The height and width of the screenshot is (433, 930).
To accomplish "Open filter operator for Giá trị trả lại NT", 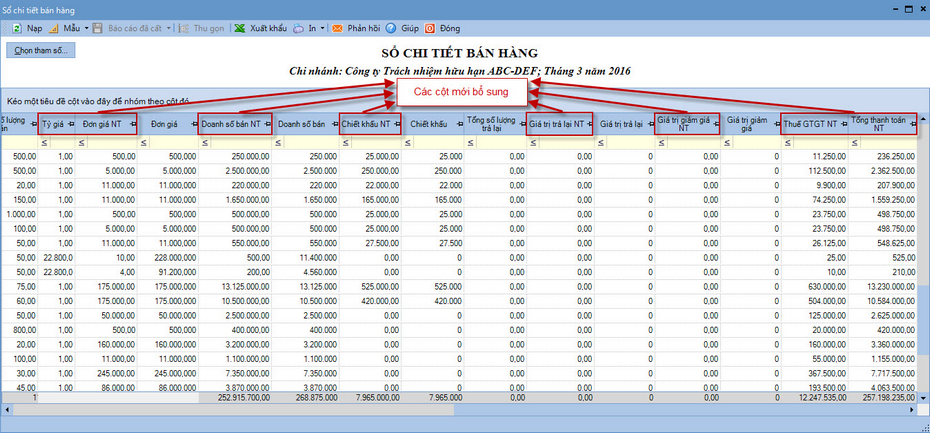I will coord(531,142).
